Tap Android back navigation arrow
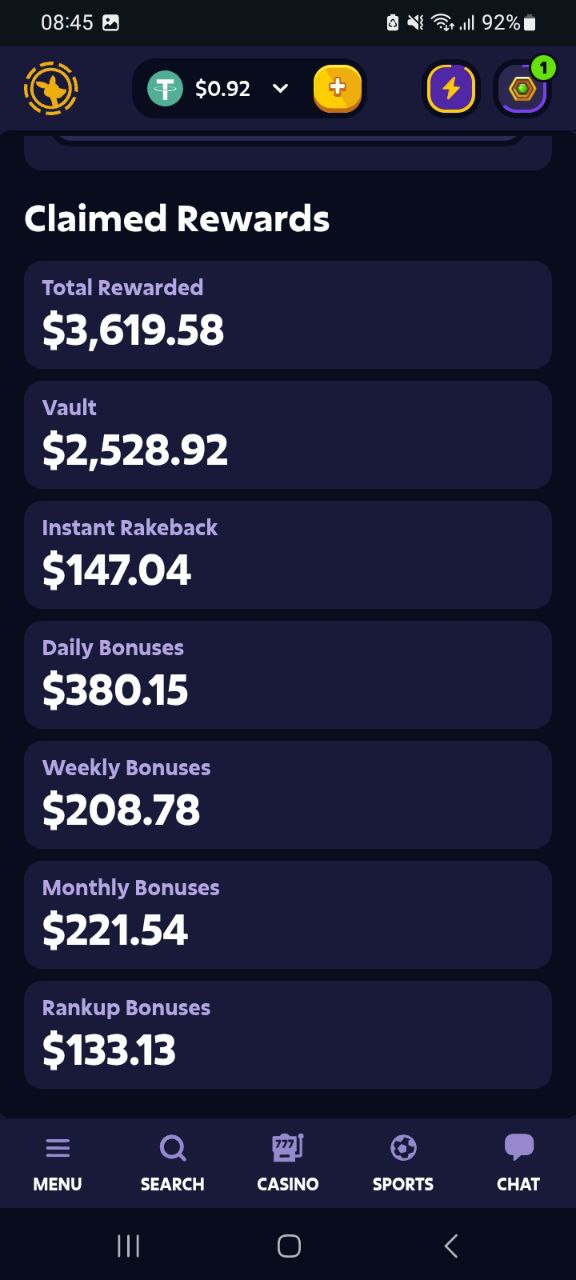The width and height of the screenshot is (576, 1280). (451, 1245)
